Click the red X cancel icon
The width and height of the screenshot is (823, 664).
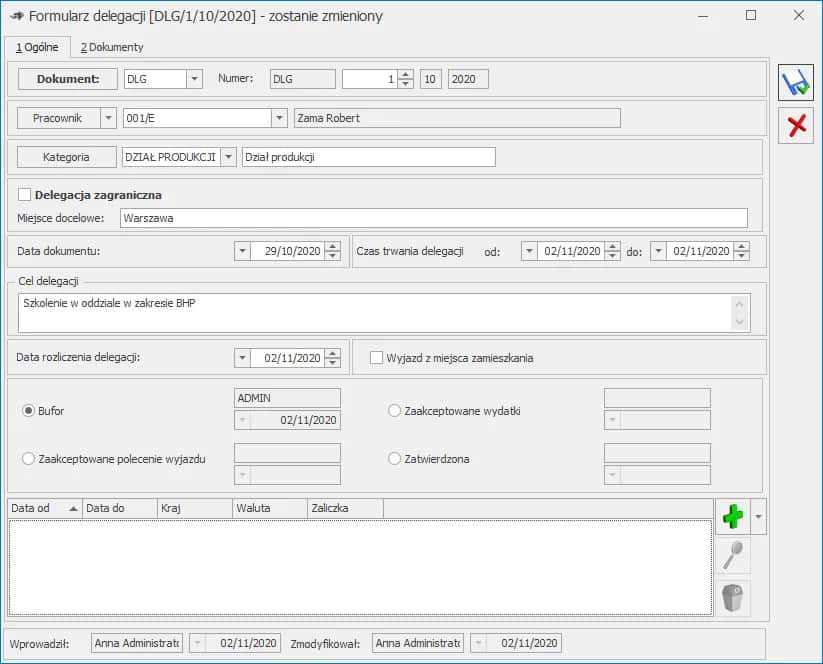[x=796, y=126]
